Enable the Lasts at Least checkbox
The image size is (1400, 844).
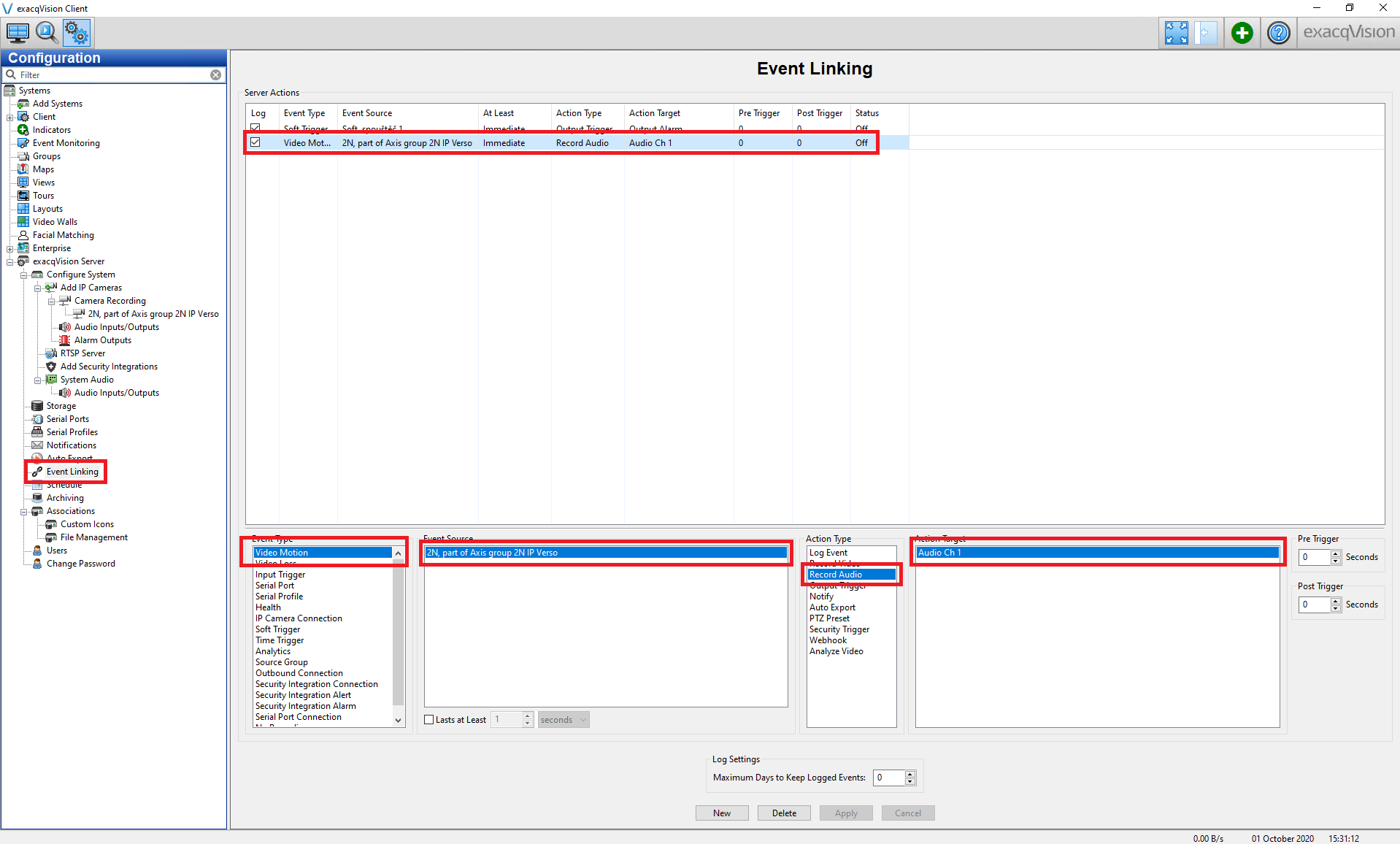point(429,720)
